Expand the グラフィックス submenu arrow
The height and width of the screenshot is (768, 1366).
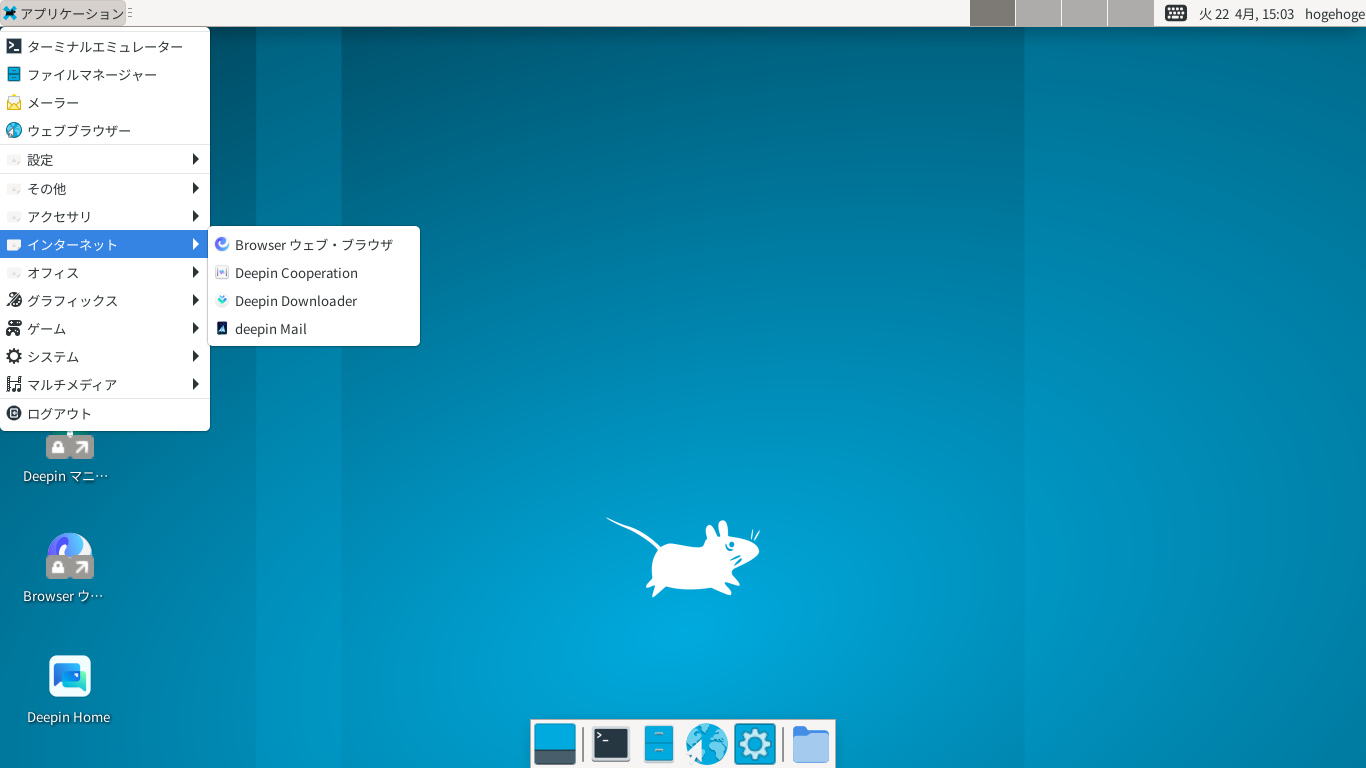[x=196, y=300]
